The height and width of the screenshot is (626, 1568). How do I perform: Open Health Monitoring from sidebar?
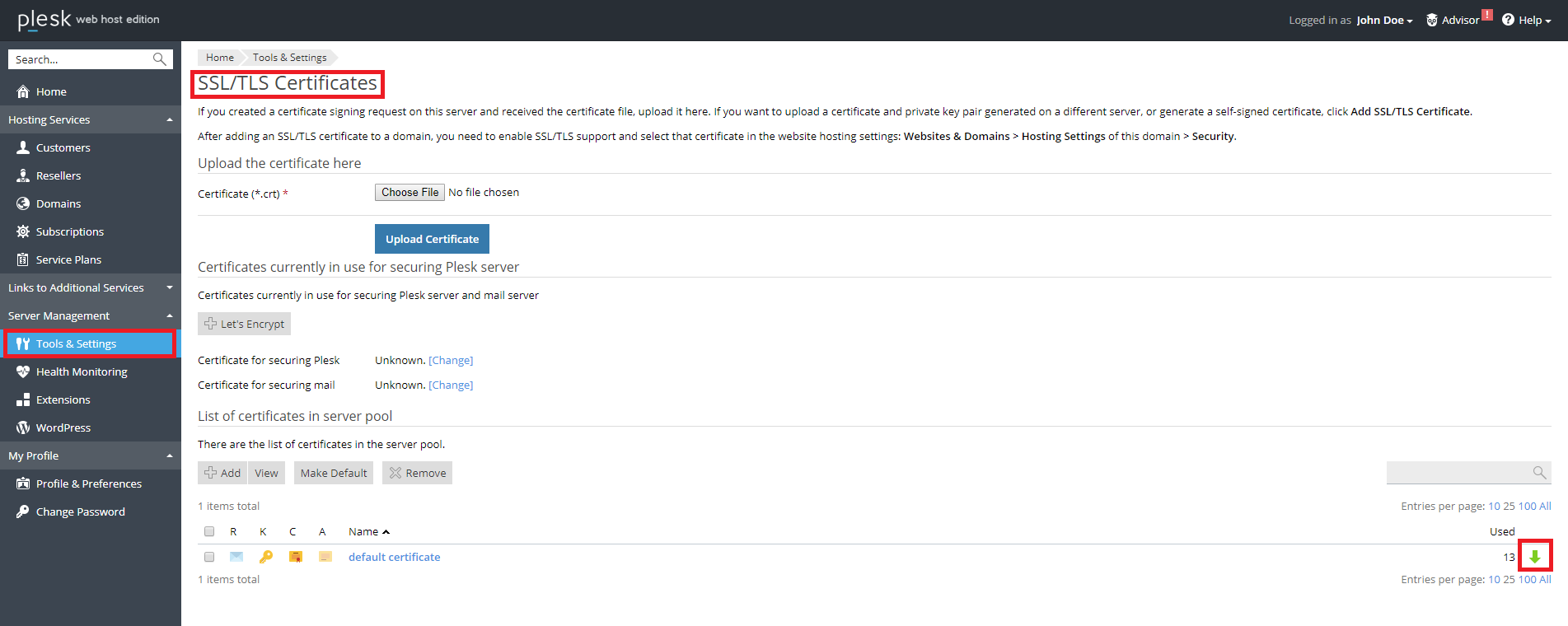[x=82, y=371]
